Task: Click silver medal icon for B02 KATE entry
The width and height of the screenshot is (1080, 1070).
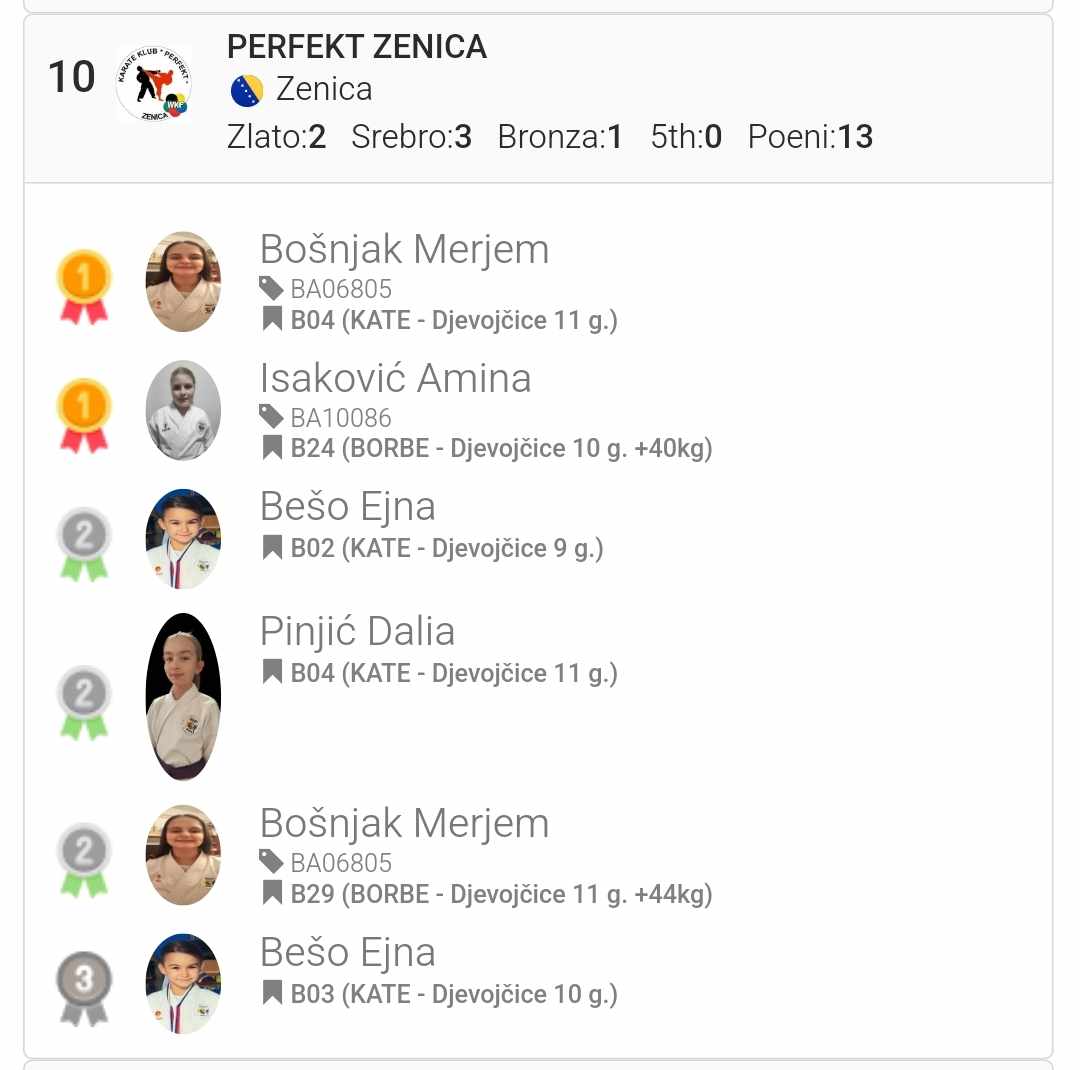Action: point(84,543)
